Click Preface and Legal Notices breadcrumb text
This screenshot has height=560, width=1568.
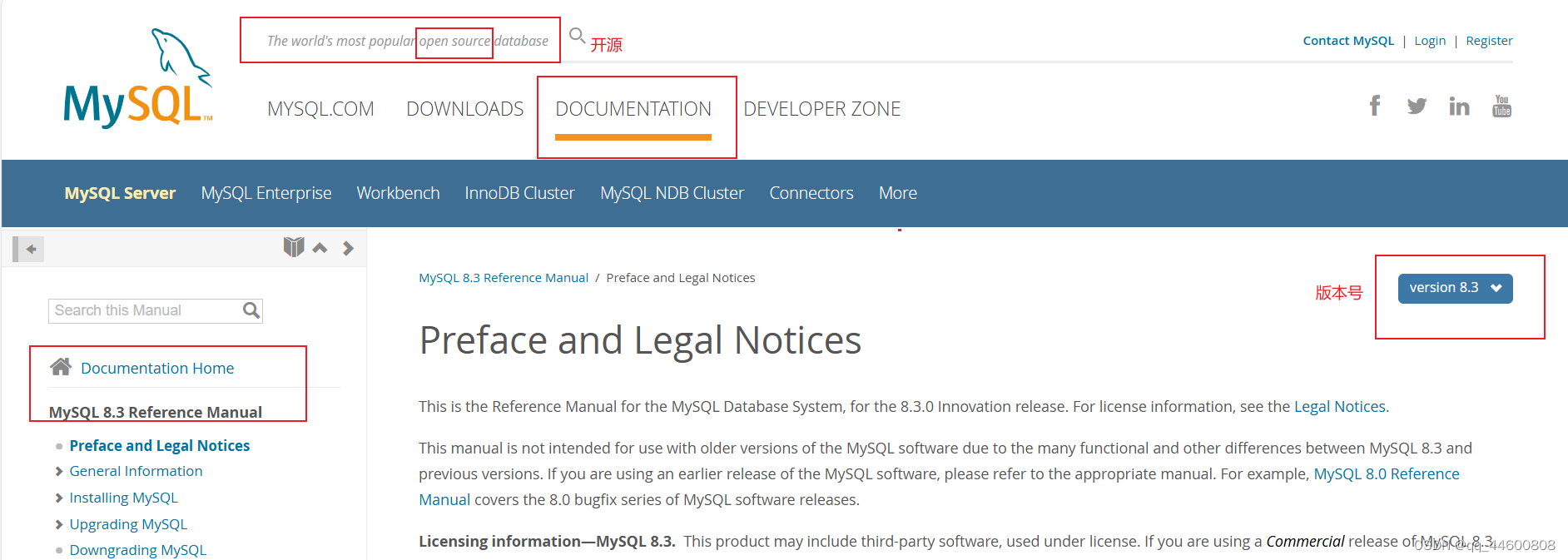pyautogui.click(x=681, y=278)
